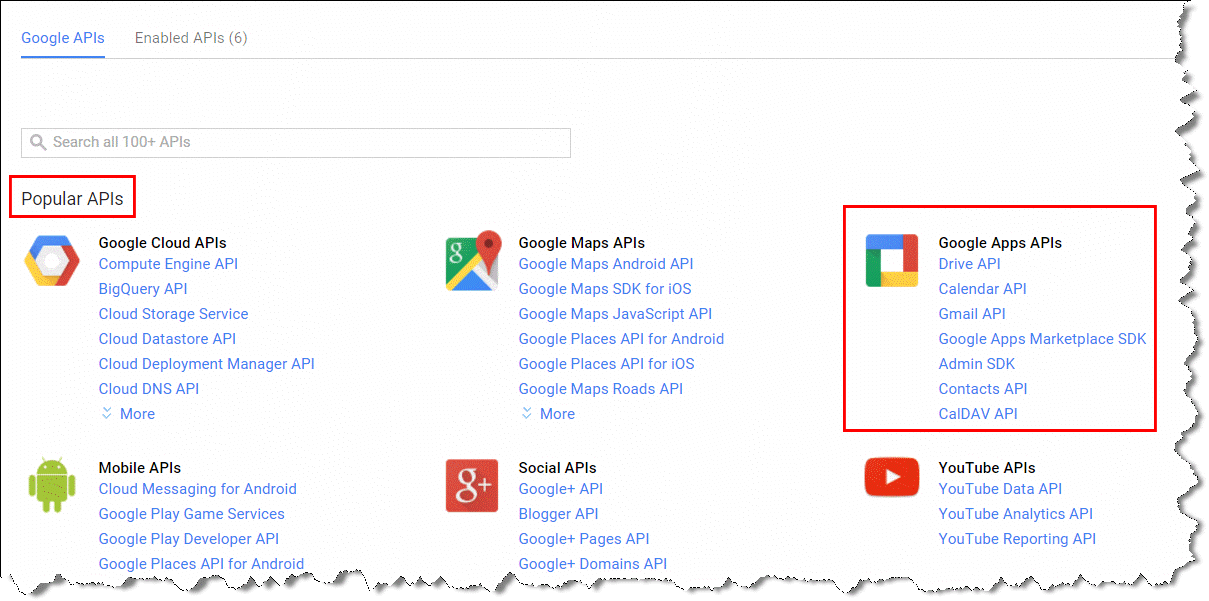Open YouTube Data API
The height and width of the screenshot is (601, 1209).
click(x=1000, y=489)
